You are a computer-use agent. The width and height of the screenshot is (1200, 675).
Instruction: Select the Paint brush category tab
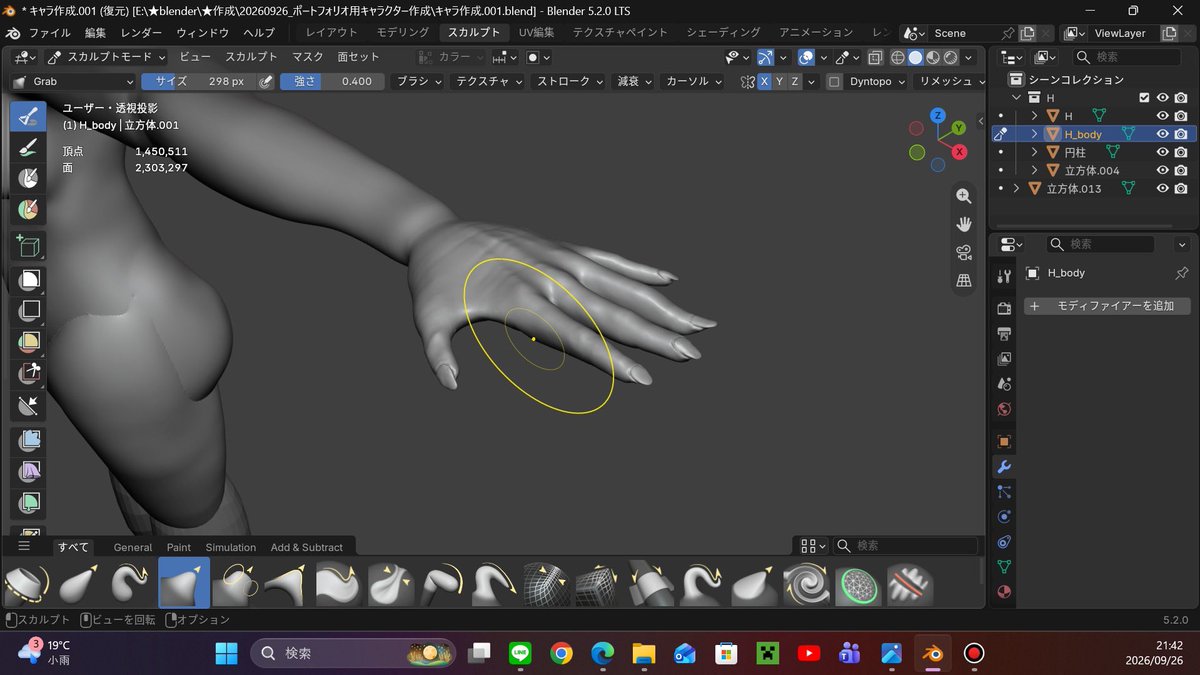179,547
